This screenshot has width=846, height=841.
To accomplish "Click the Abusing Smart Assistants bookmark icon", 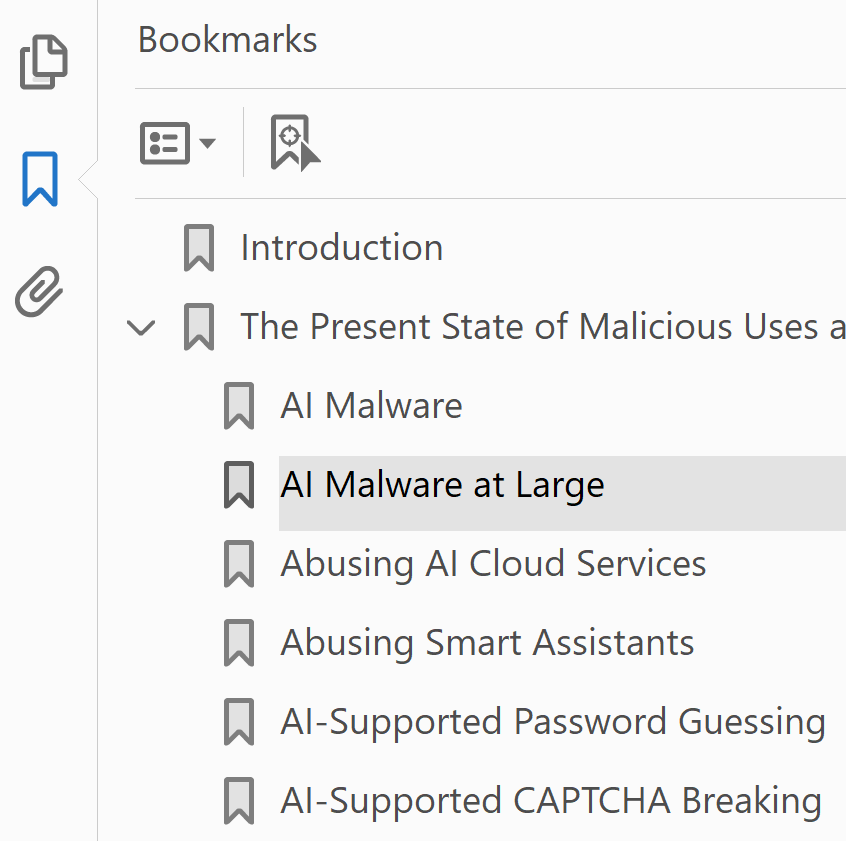I will coord(239,643).
